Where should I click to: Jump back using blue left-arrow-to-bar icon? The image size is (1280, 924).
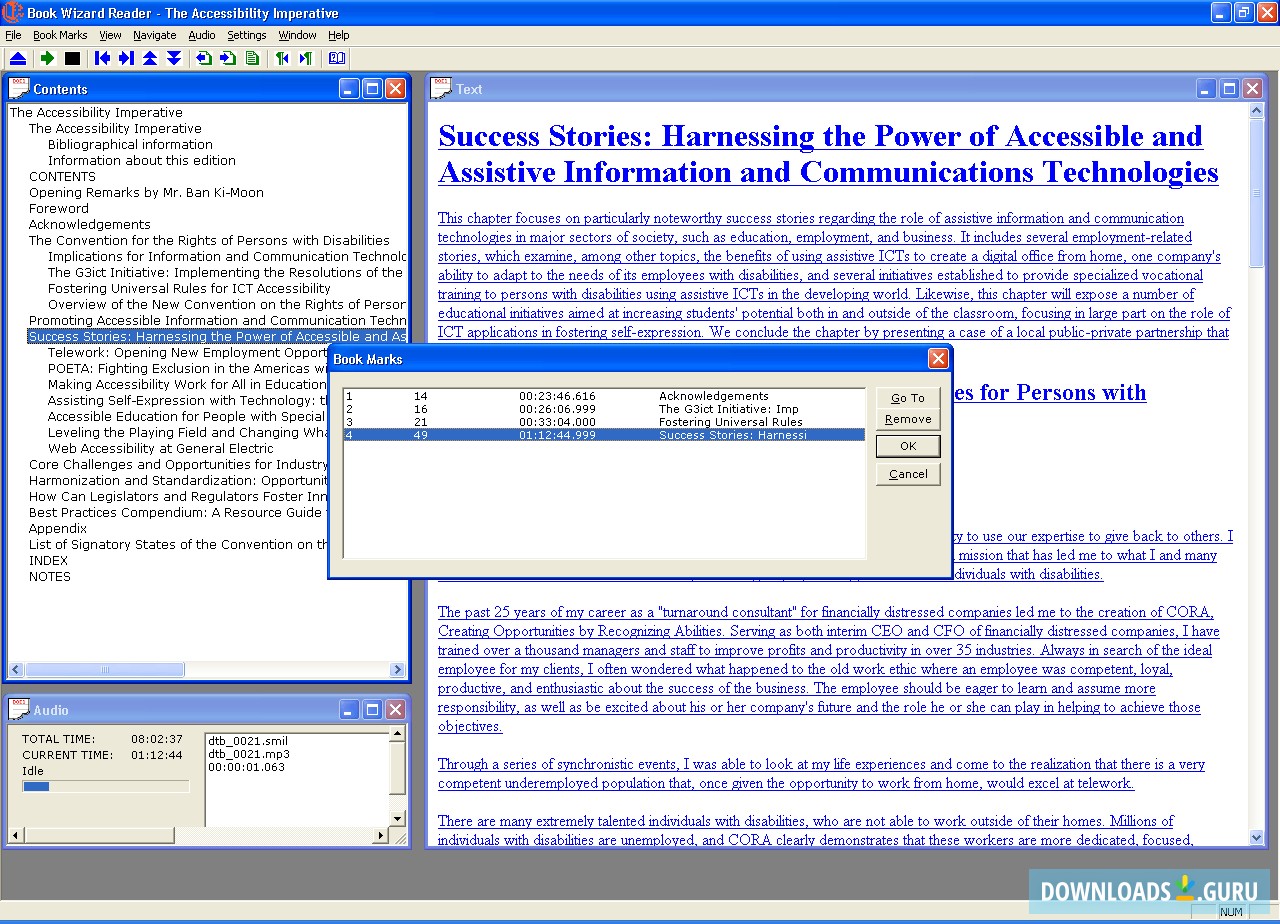click(x=102, y=58)
